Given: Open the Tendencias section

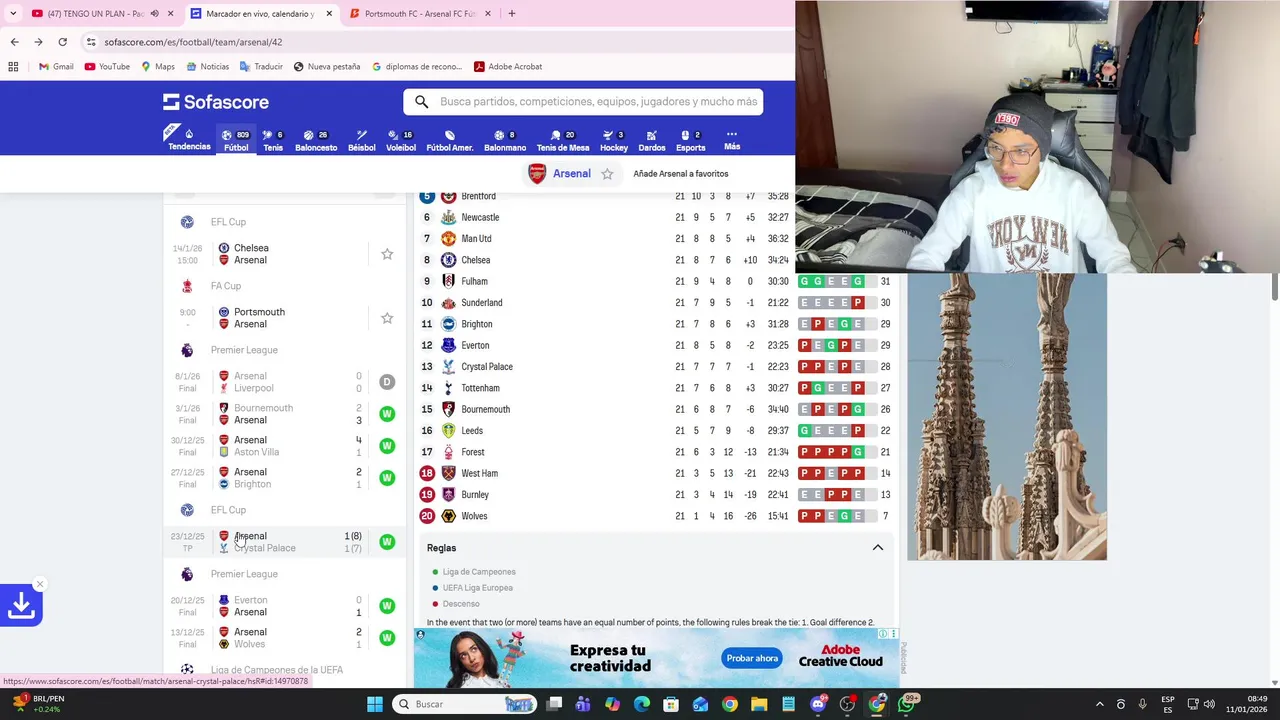Looking at the screenshot, I should tap(189, 139).
